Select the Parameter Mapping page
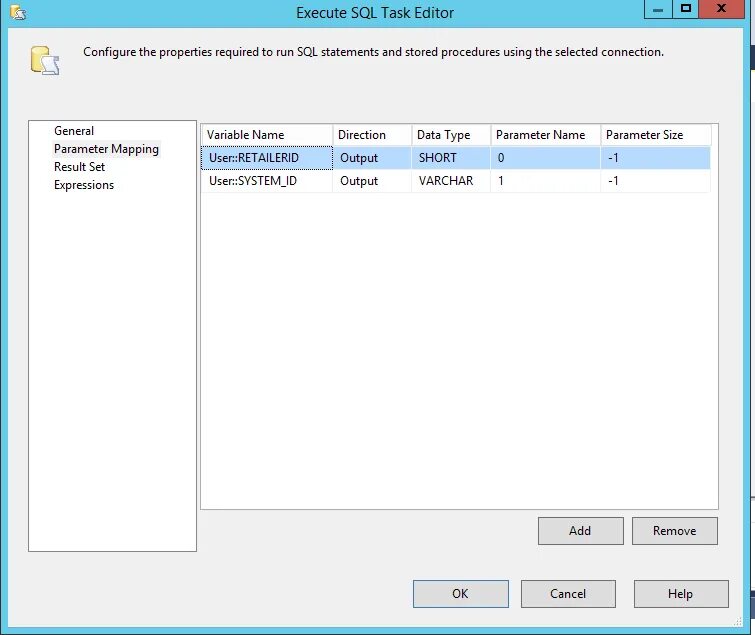The image size is (755, 635). [106, 149]
